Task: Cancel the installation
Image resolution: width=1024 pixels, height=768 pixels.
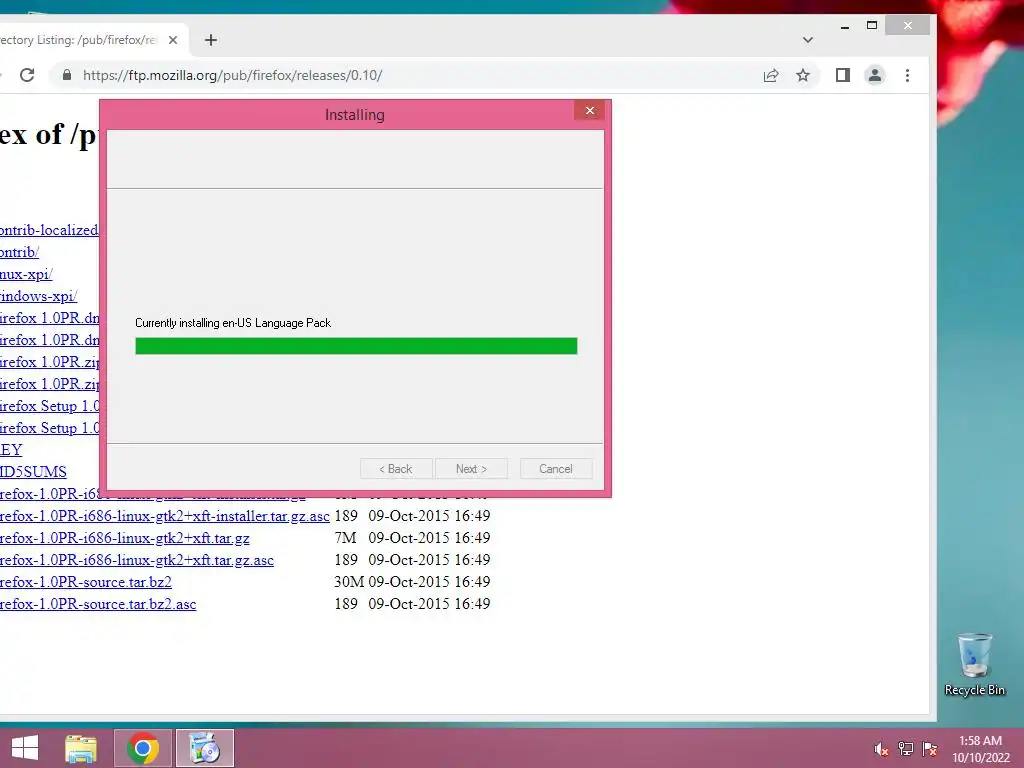Action: coord(556,469)
